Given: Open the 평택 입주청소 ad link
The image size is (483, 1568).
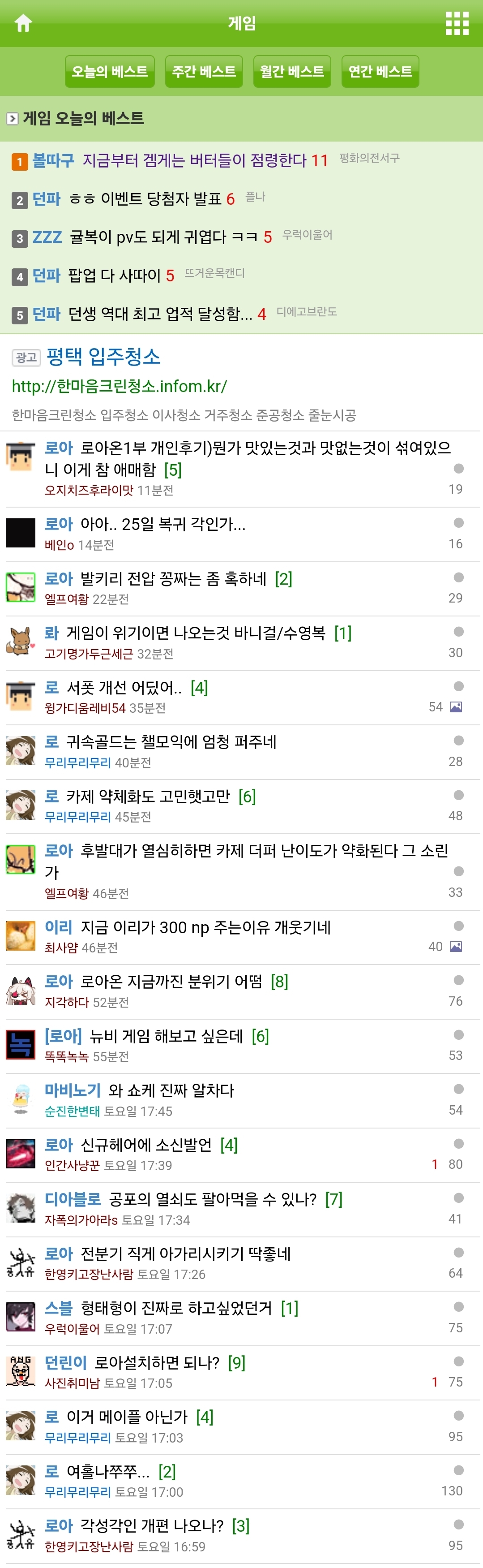Looking at the screenshot, I should click(x=103, y=357).
